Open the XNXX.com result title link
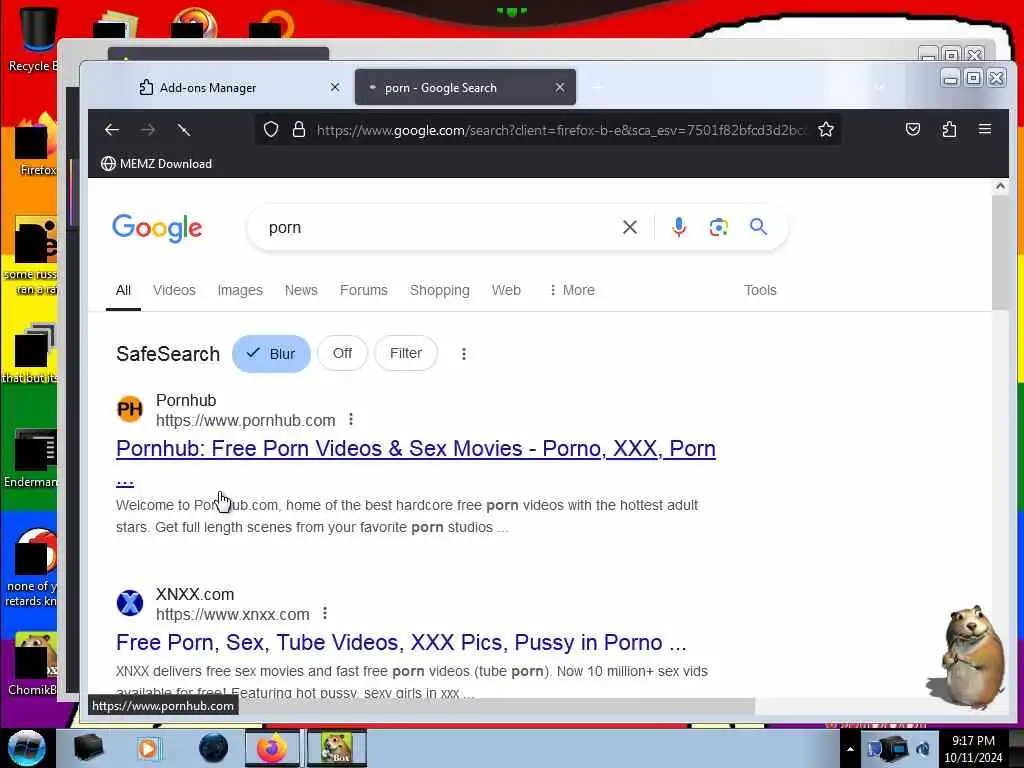1024x768 pixels. tap(401, 643)
